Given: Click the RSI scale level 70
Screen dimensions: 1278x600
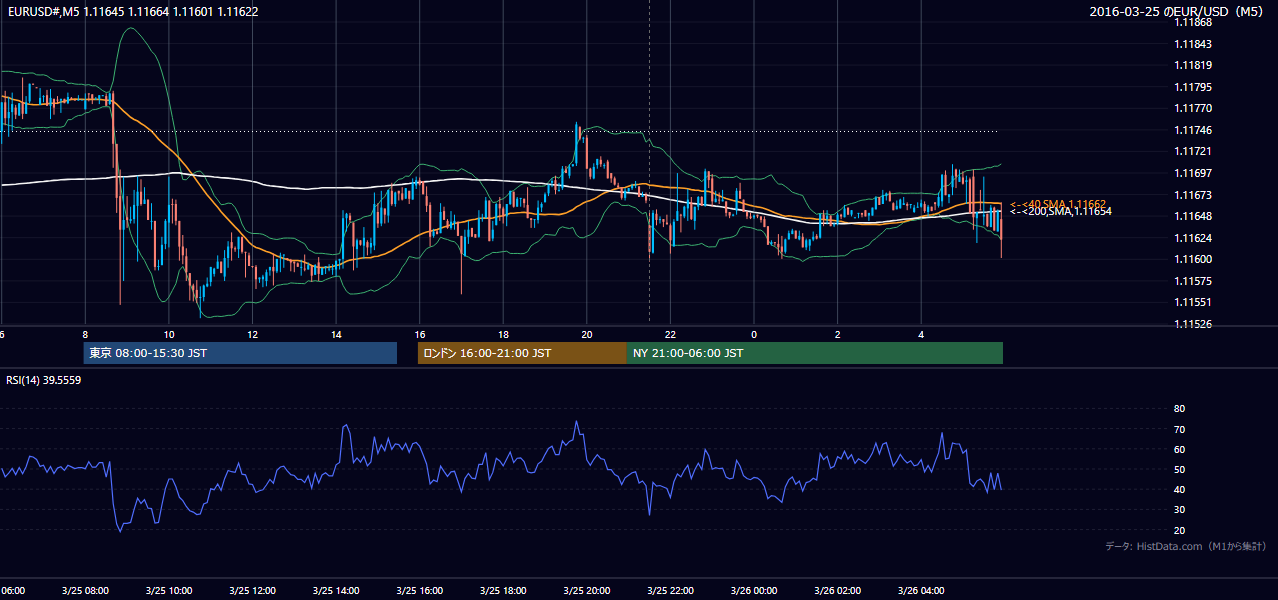Looking at the screenshot, I should [x=1180, y=430].
